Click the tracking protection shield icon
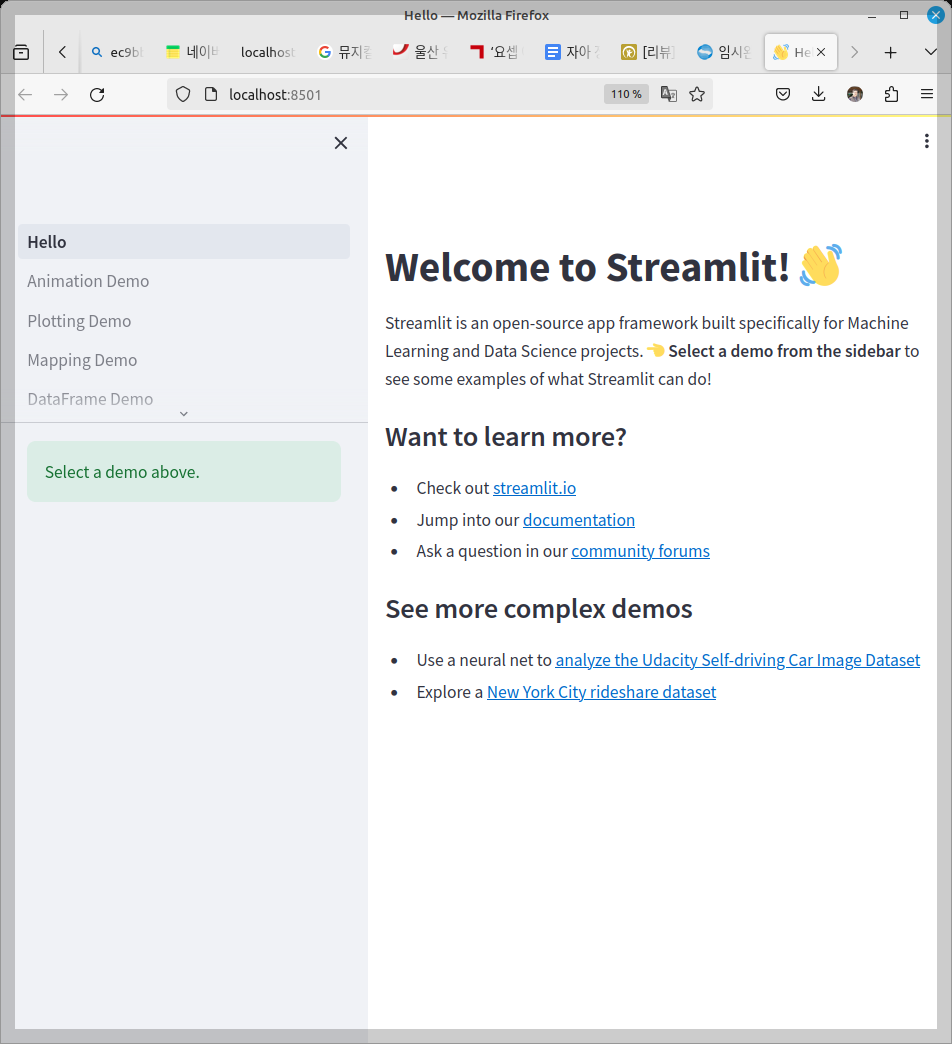The image size is (952, 1044). tap(183, 95)
